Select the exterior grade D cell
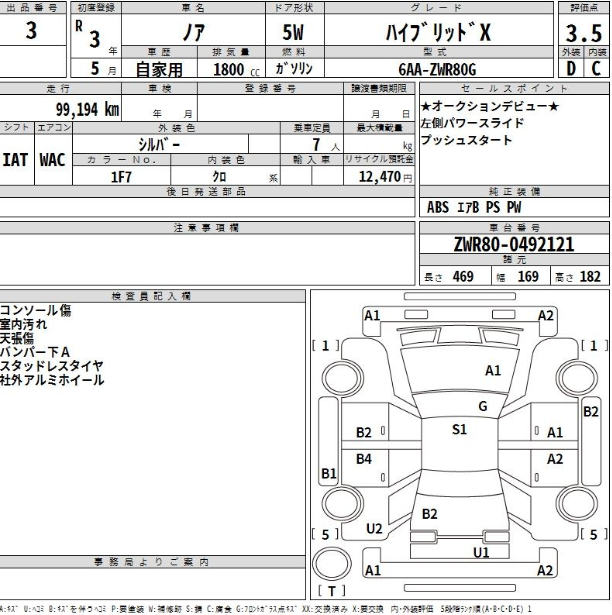The image size is (612, 615). point(571,69)
